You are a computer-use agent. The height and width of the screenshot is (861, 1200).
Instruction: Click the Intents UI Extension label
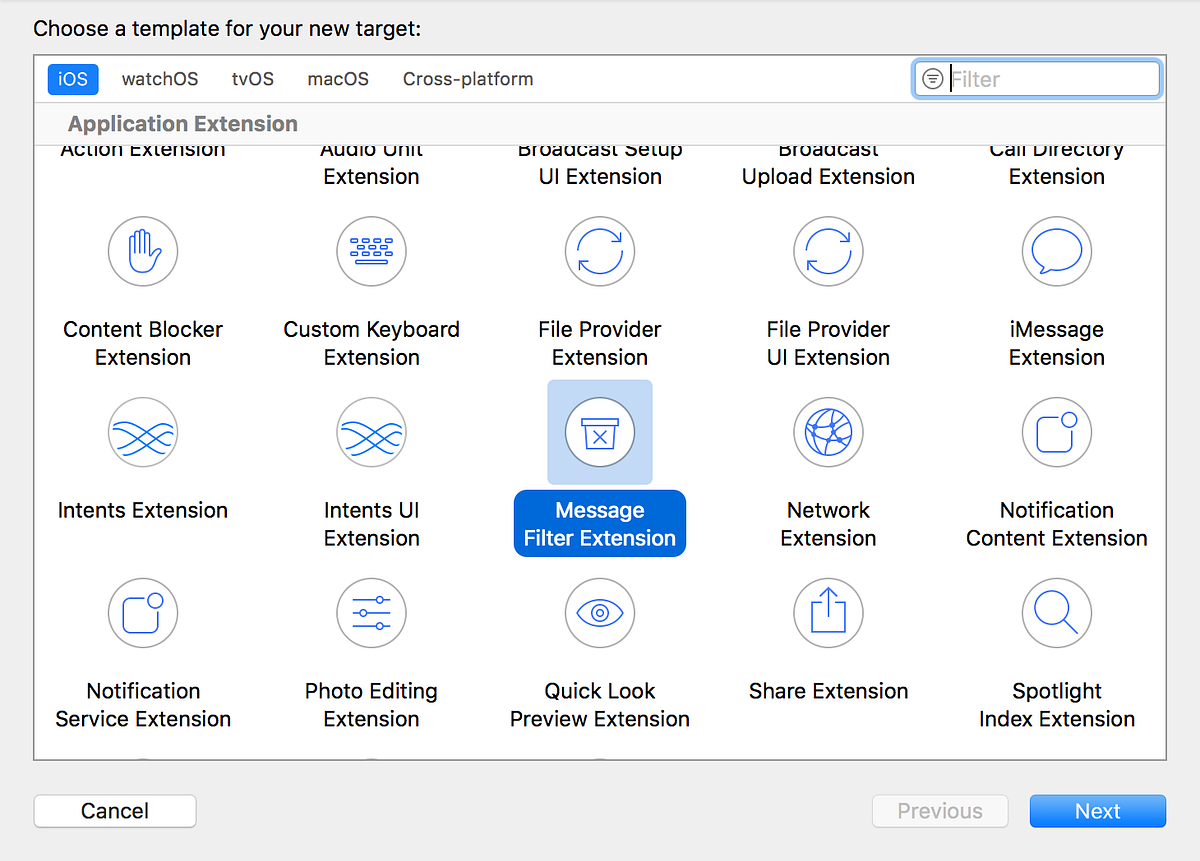click(x=372, y=524)
